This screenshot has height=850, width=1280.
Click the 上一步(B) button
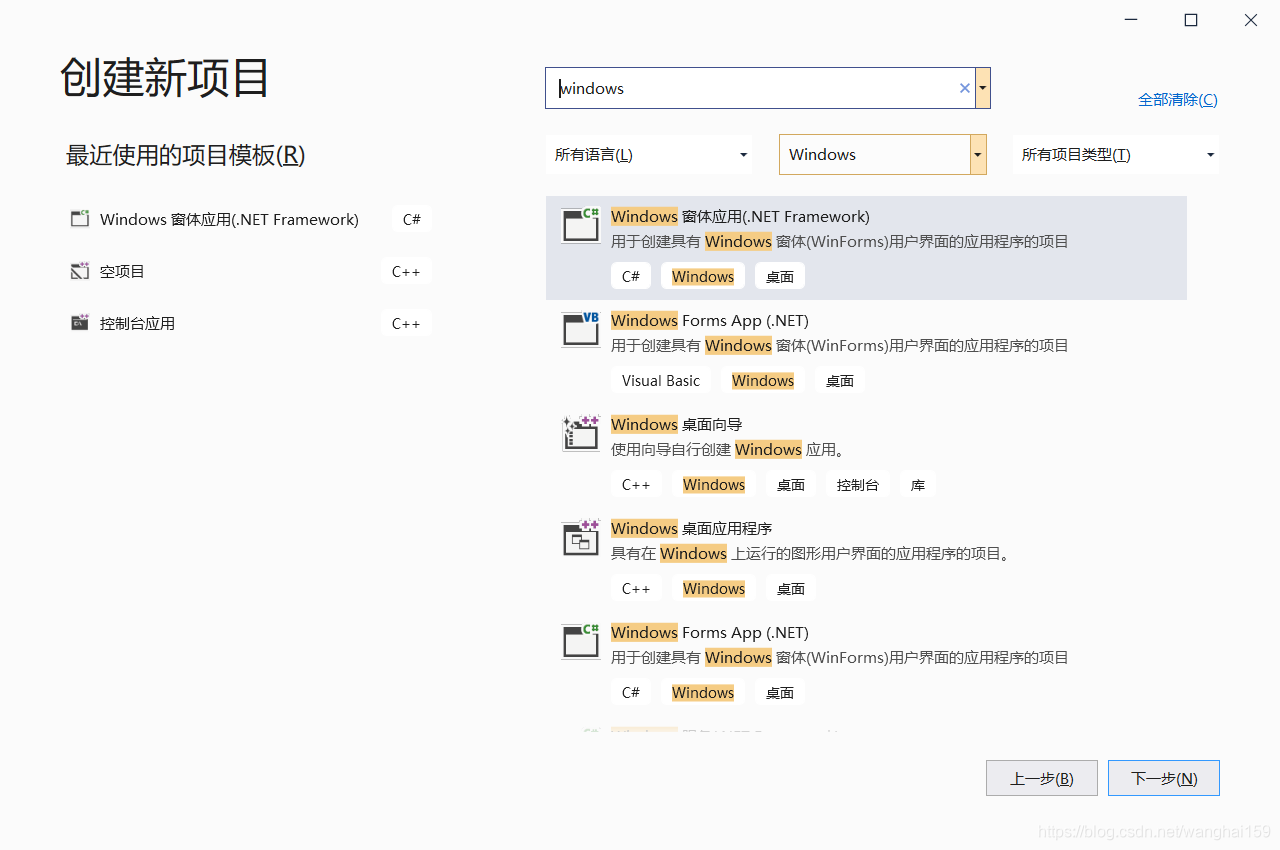(x=1042, y=778)
